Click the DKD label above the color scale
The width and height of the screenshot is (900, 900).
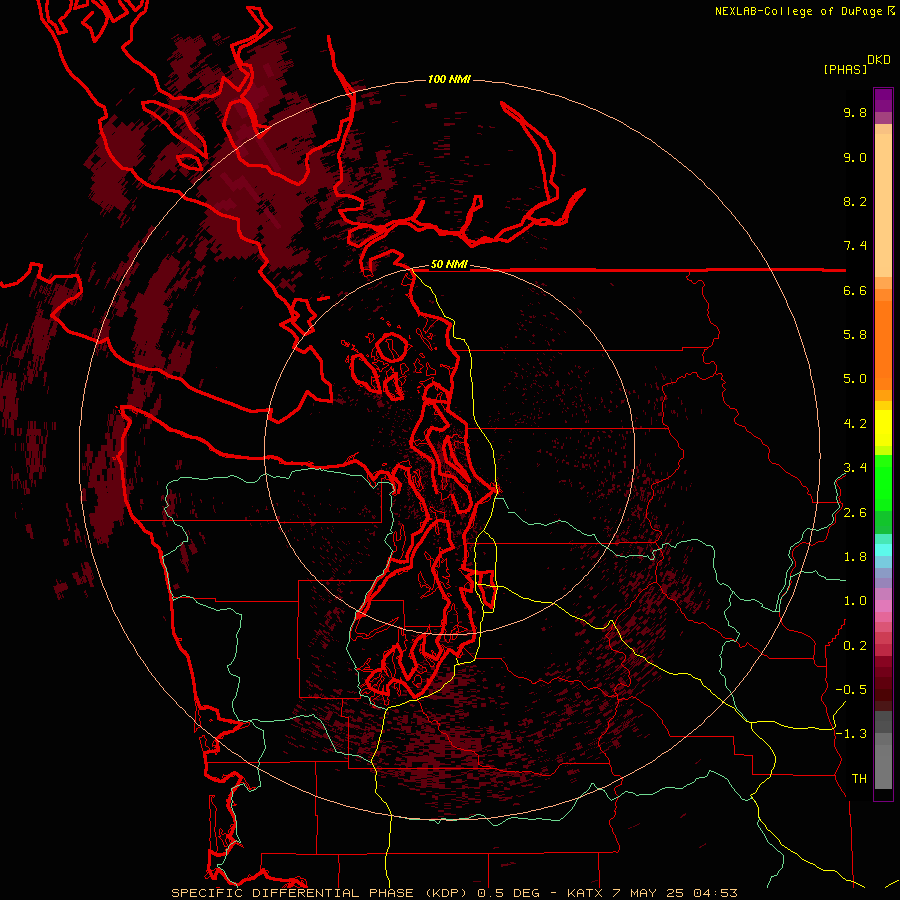click(879, 60)
